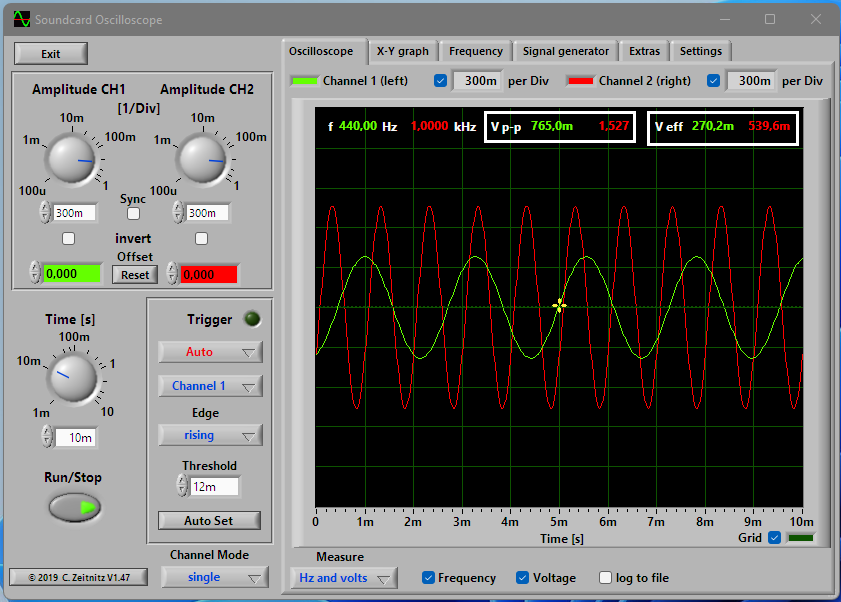Click the CH1 amplitude value stepper arrows
841x602 pixels.
(45, 213)
